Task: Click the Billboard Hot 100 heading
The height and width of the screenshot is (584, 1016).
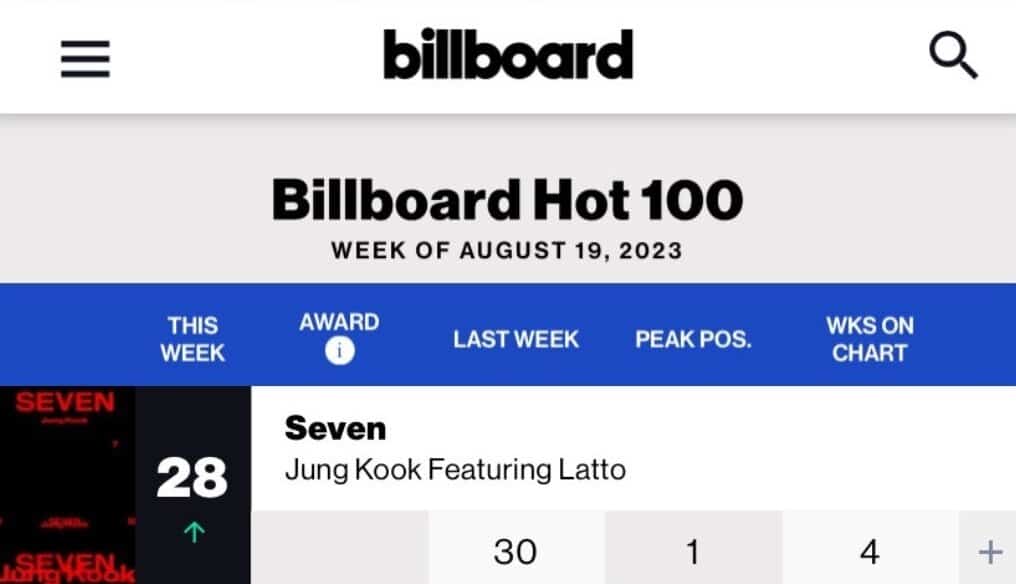Action: click(507, 200)
